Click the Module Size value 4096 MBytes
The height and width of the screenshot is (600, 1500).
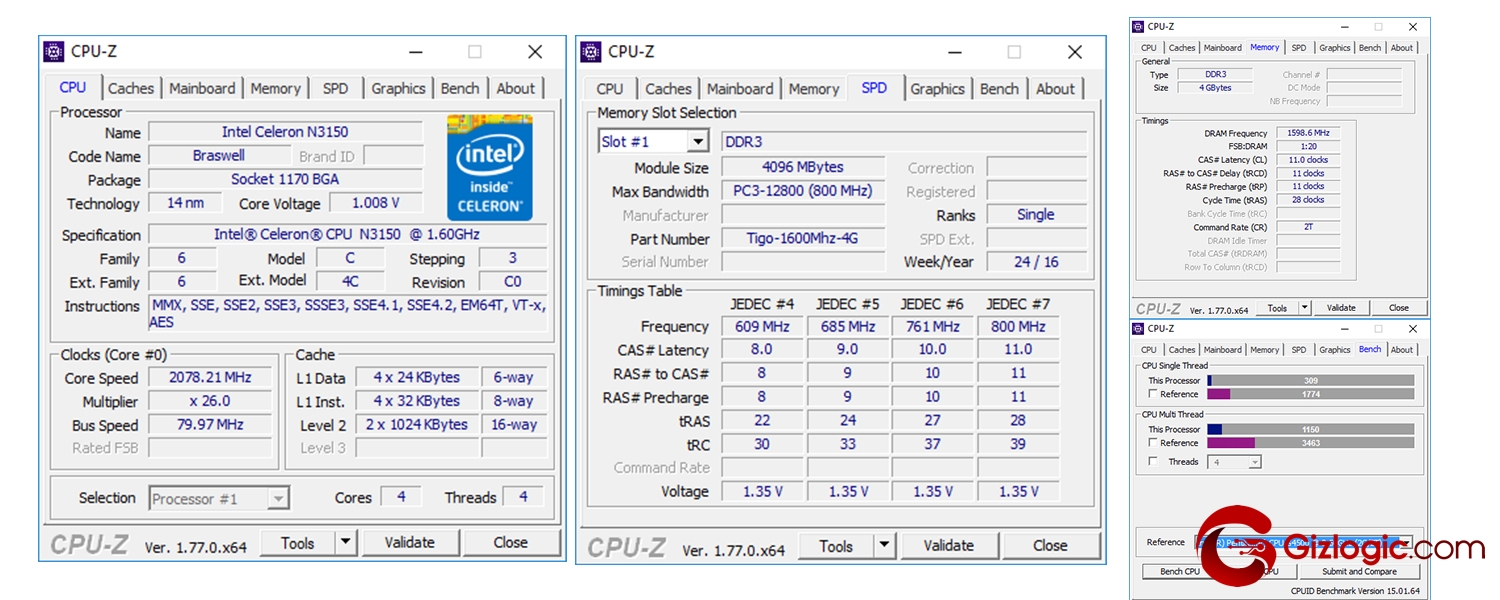(x=802, y=167)
